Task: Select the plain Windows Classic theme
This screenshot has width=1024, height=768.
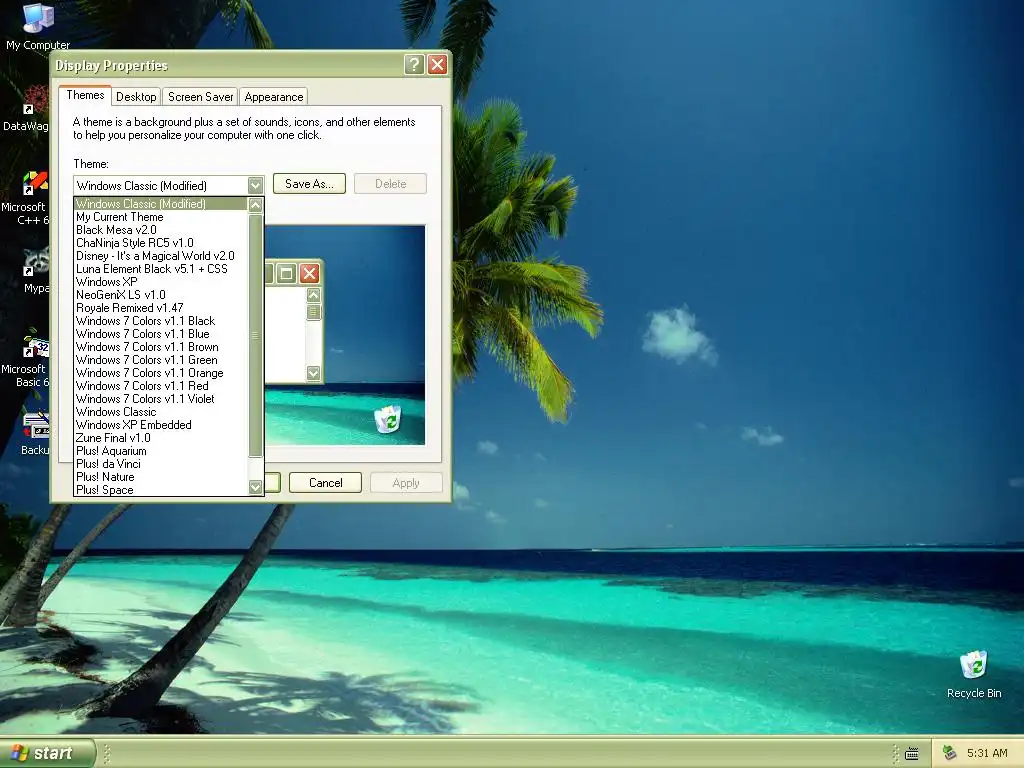Action: (161, 412)
